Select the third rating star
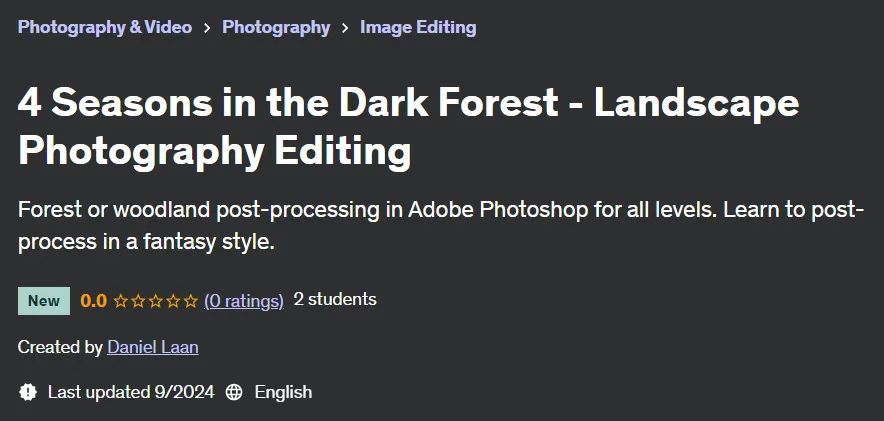 (156, 301)
